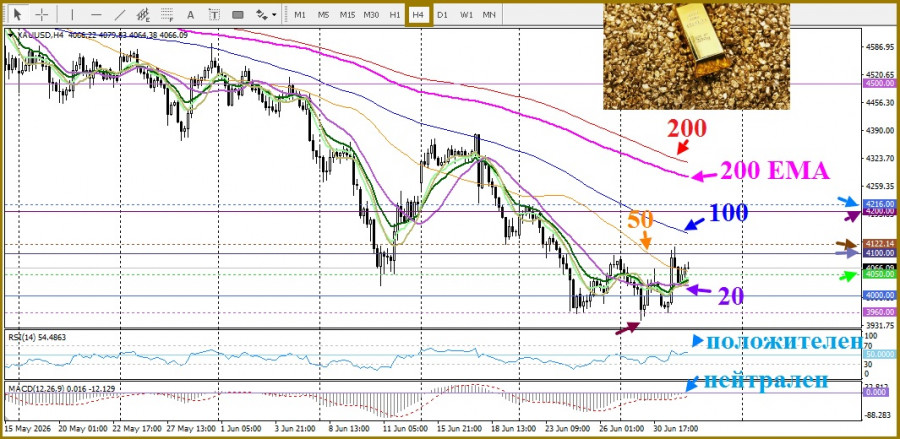The image size is (900, 439).
Task: Toggle the H4 timeframe button
Action: coord(418,14)
